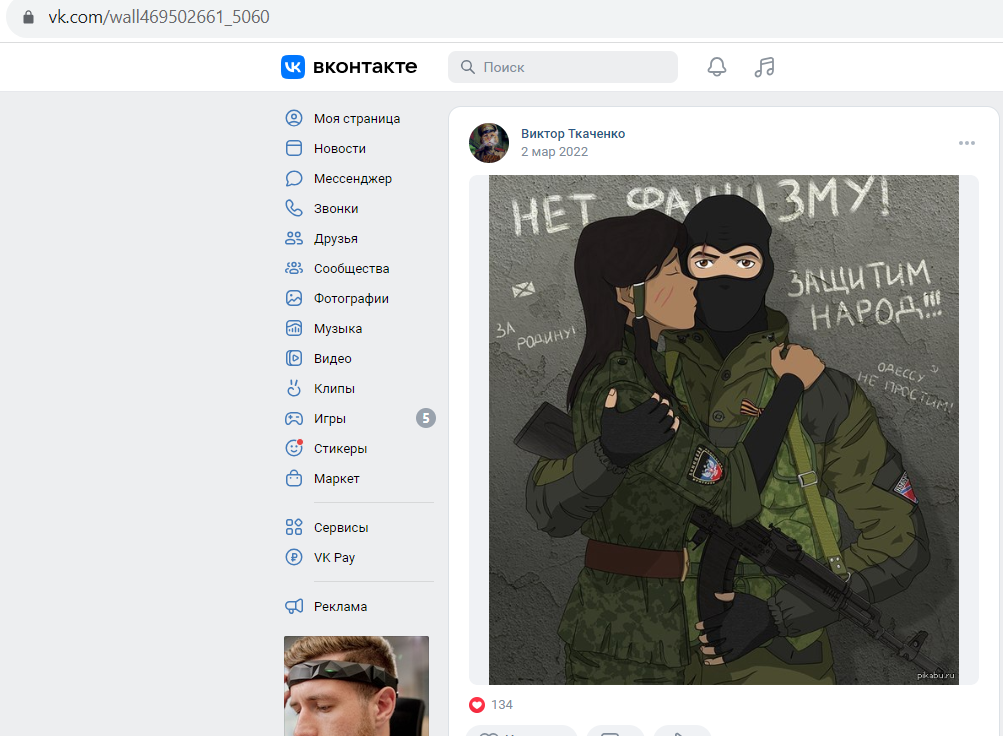Focus the Поиск search field

[563, 67]
